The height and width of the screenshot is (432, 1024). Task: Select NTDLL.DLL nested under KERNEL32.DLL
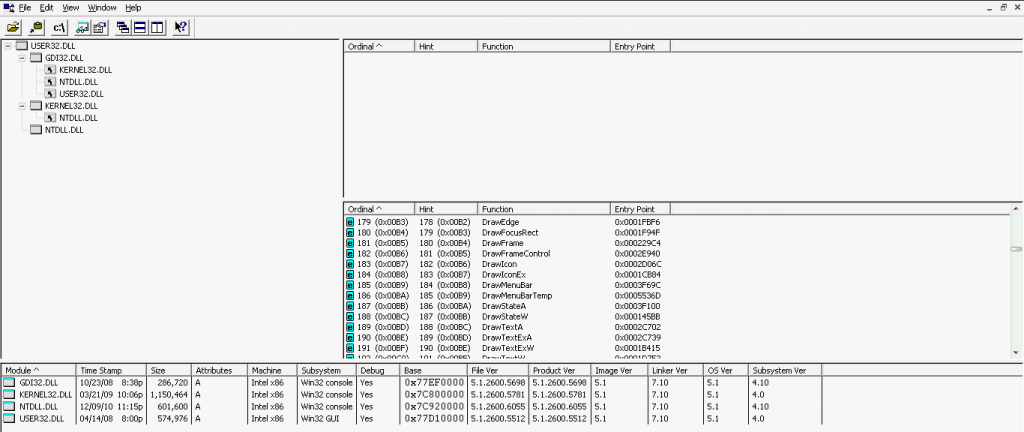click(78, 118)
